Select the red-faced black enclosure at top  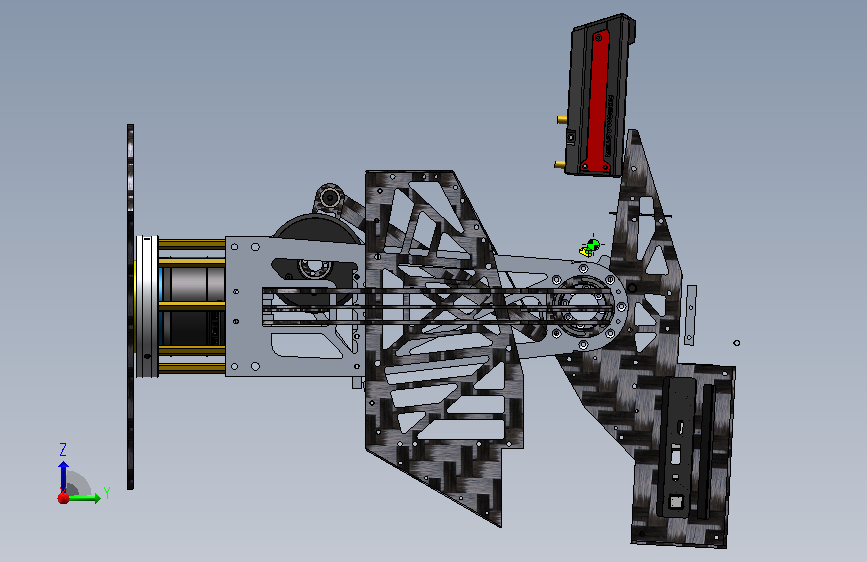(x=601, y=96)
